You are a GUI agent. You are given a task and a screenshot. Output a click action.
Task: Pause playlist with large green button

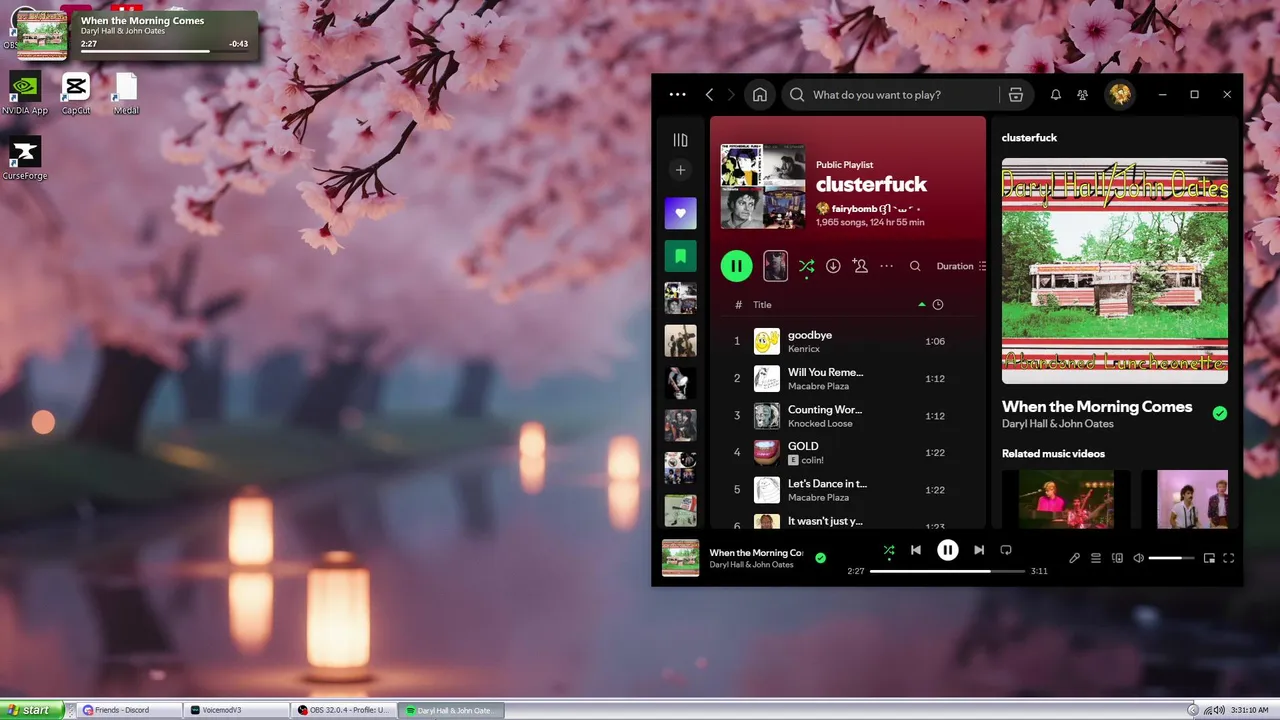pos(737,266)
